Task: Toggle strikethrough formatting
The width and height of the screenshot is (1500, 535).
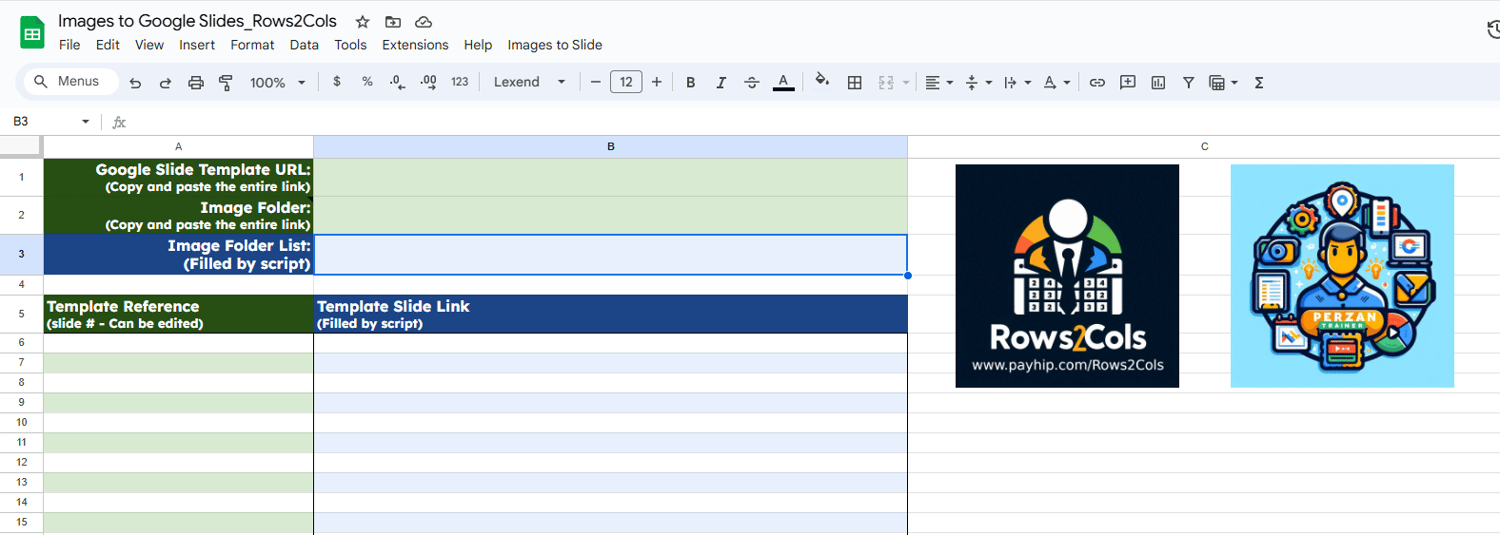Action: pos(752,82)
